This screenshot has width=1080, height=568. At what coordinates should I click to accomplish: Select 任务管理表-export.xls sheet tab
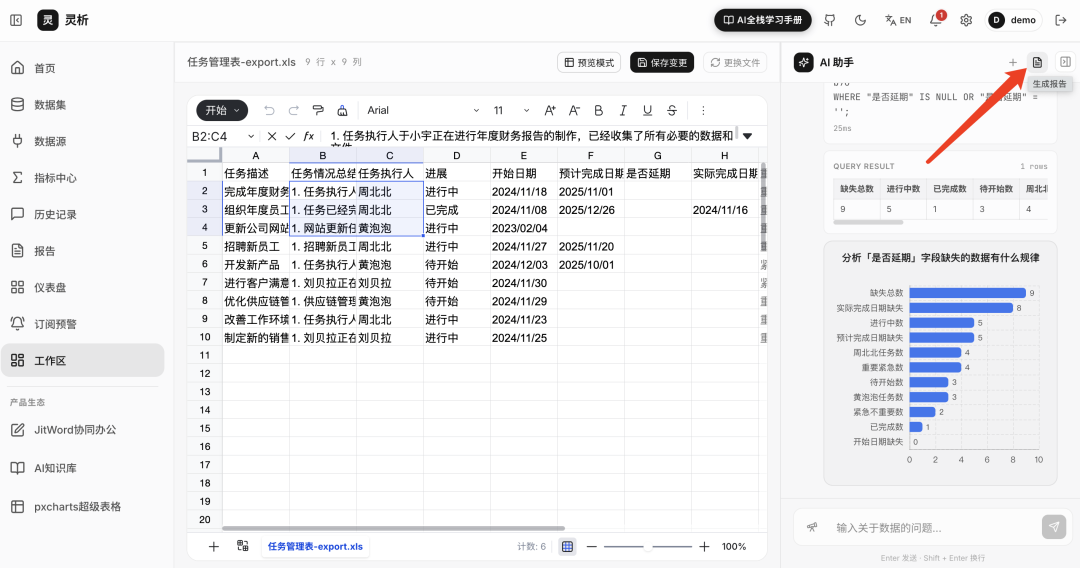pyautogui.click(x=315, y=547)
